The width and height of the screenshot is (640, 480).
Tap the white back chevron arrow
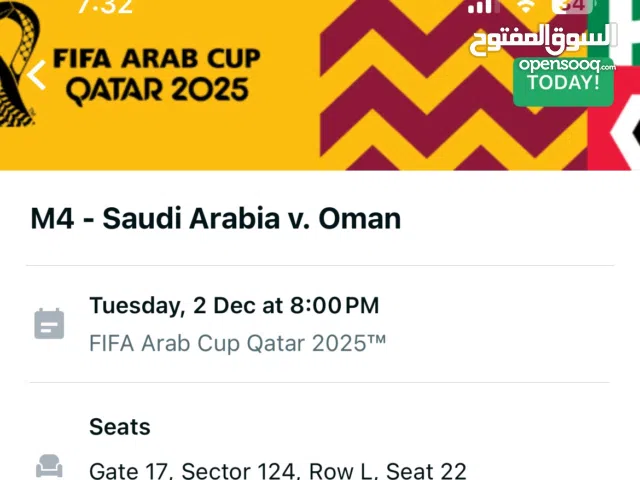tap(37, 76)
